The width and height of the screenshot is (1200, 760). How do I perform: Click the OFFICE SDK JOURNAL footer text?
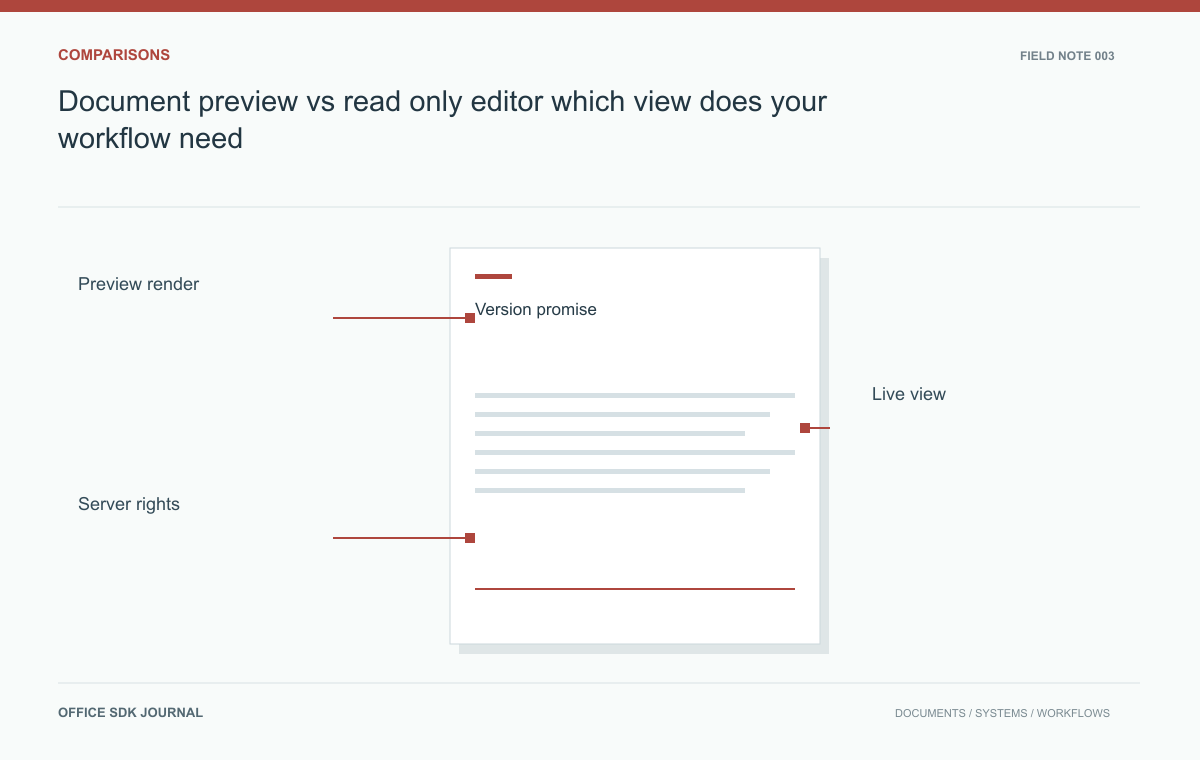pos(131,713)
